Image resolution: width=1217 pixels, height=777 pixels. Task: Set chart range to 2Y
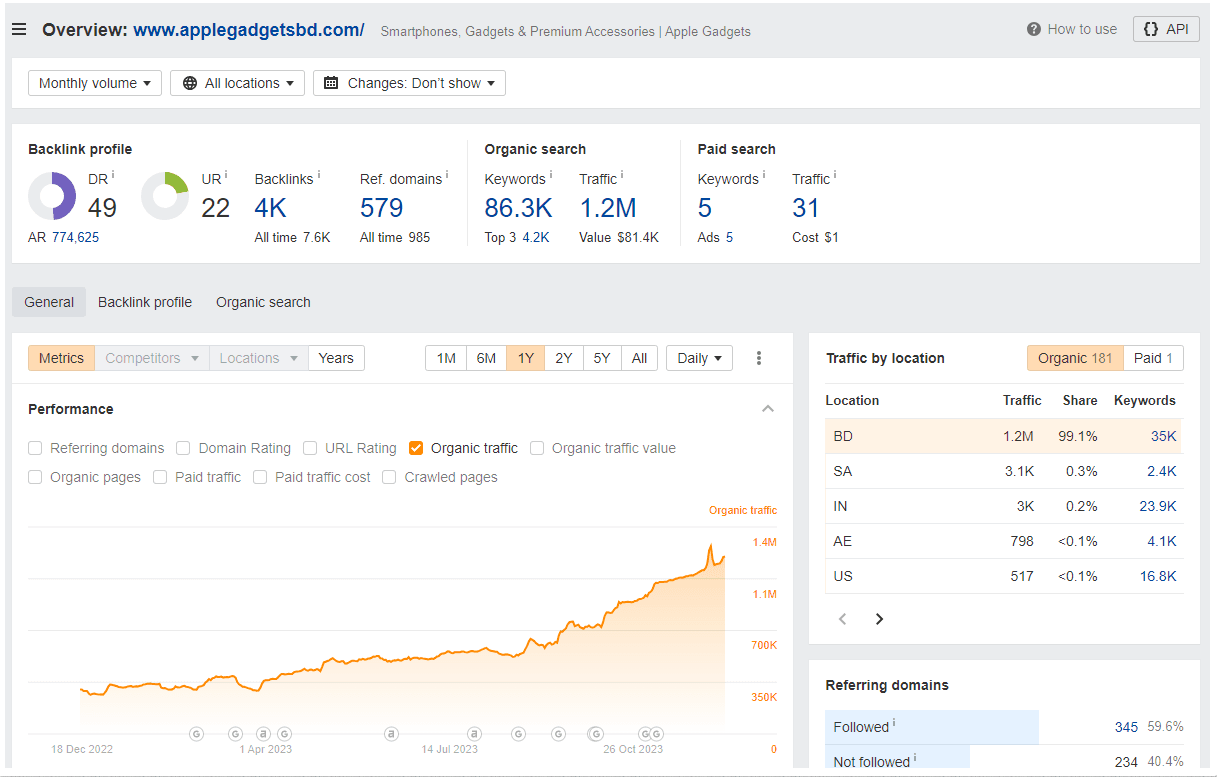coord(564,358)
